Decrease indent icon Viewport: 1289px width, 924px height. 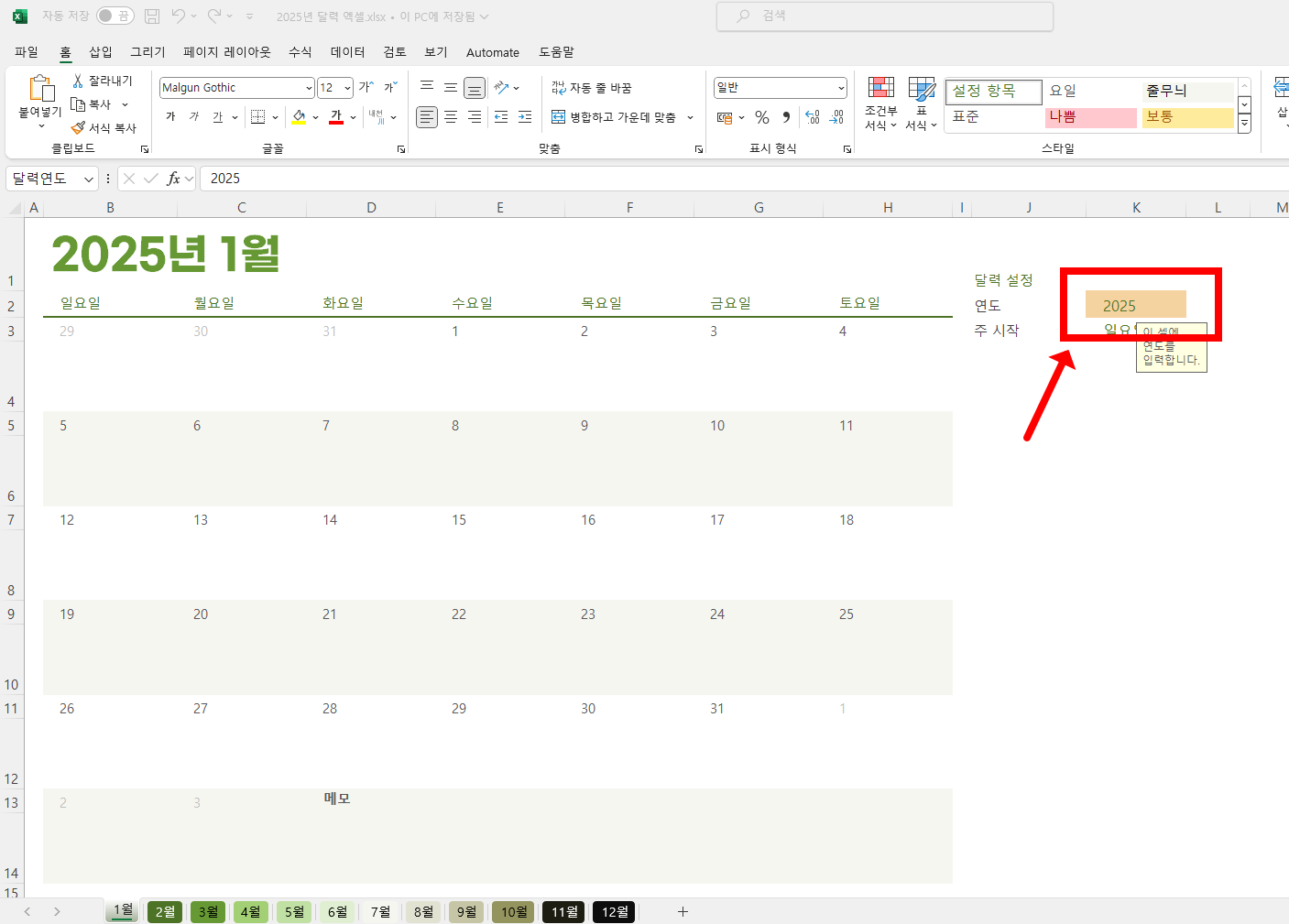point(501,116)
